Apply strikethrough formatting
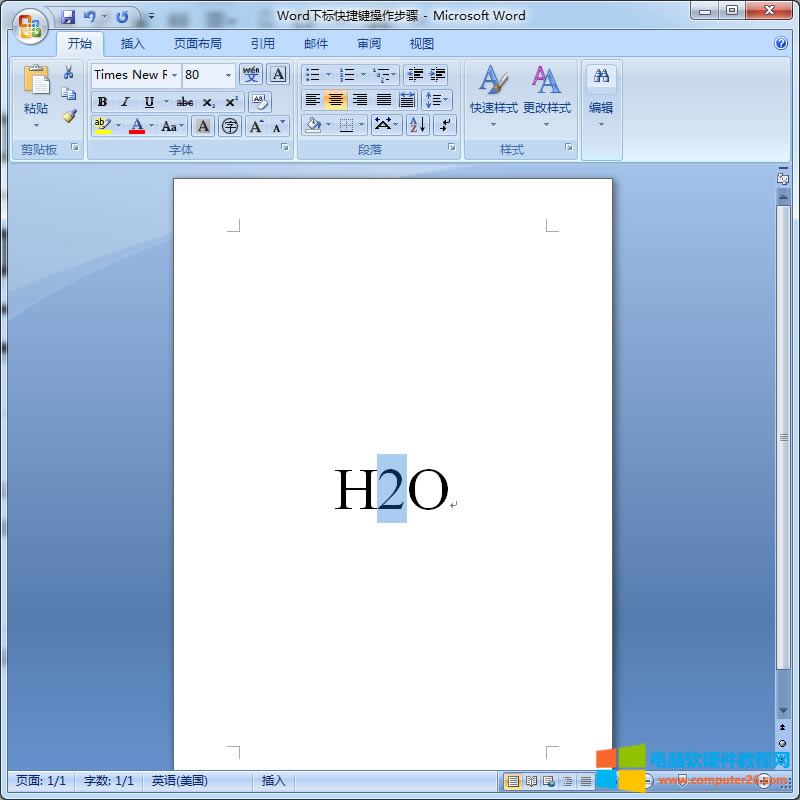This screenshot has height=800, width=800. [x=185, y=102]
